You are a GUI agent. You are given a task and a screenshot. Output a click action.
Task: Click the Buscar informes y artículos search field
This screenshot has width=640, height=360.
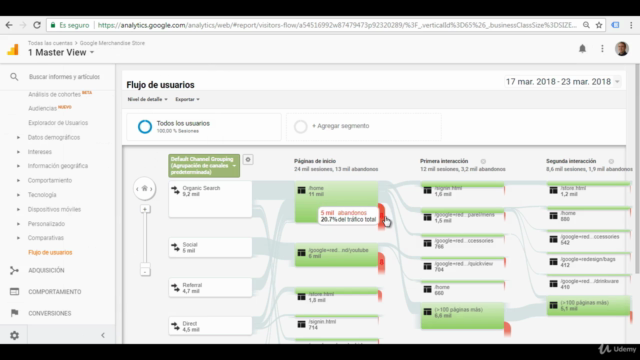point(64,77)
